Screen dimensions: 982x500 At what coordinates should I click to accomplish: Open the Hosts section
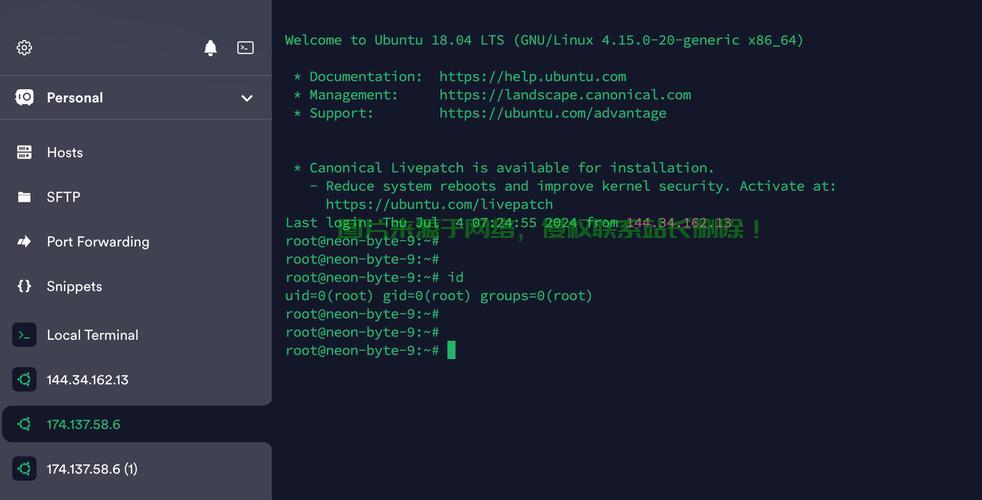coord(65,152)
